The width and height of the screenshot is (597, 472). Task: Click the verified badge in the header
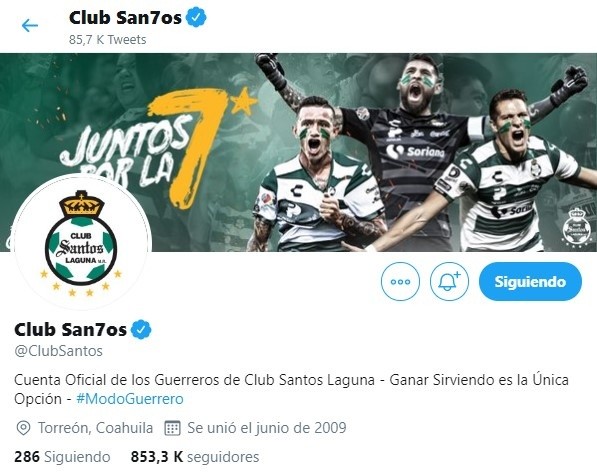point(196,18)
